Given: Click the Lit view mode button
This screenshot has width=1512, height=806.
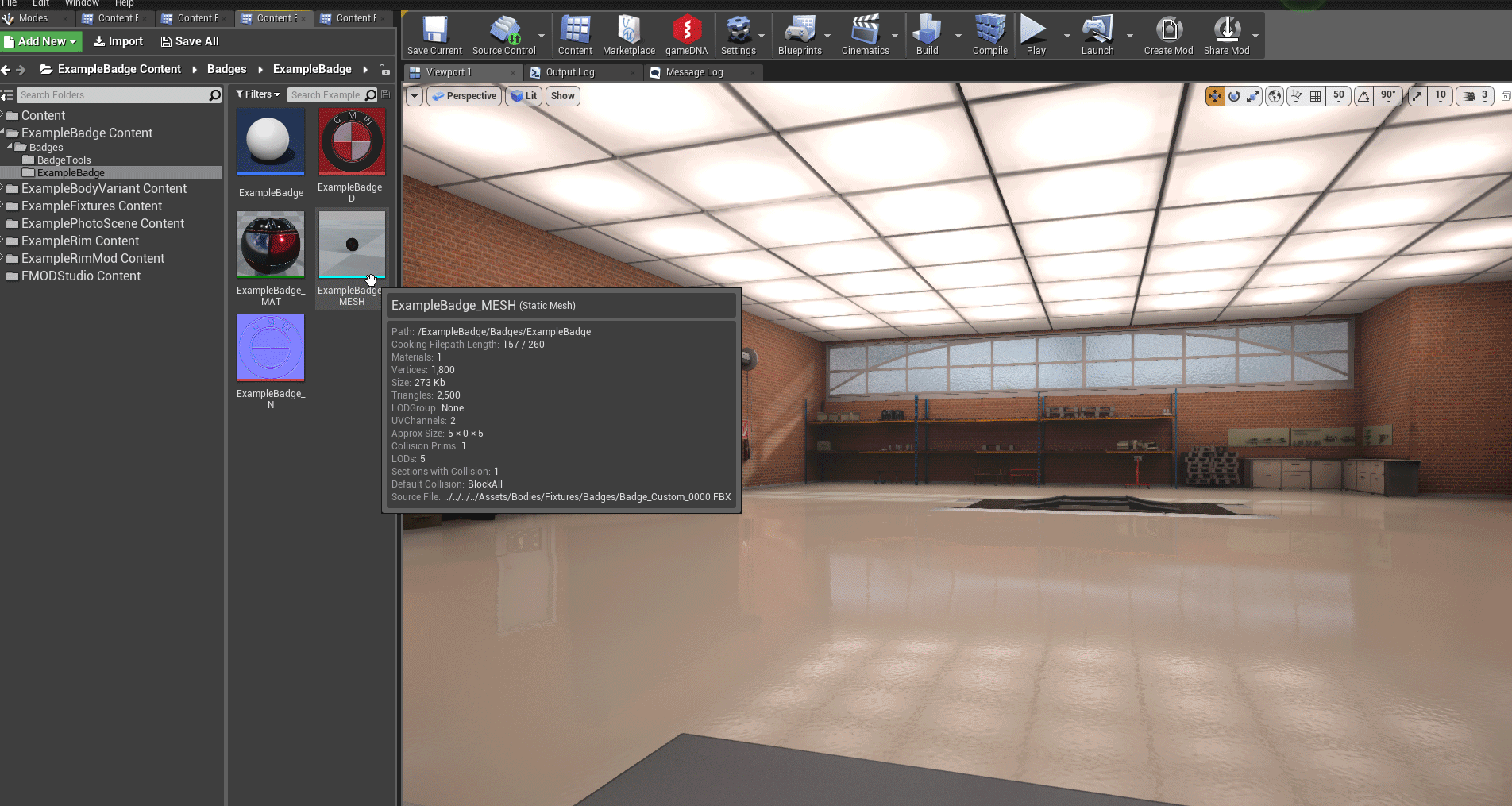Looking at the screenshot, I should click(x=523, y=96).
